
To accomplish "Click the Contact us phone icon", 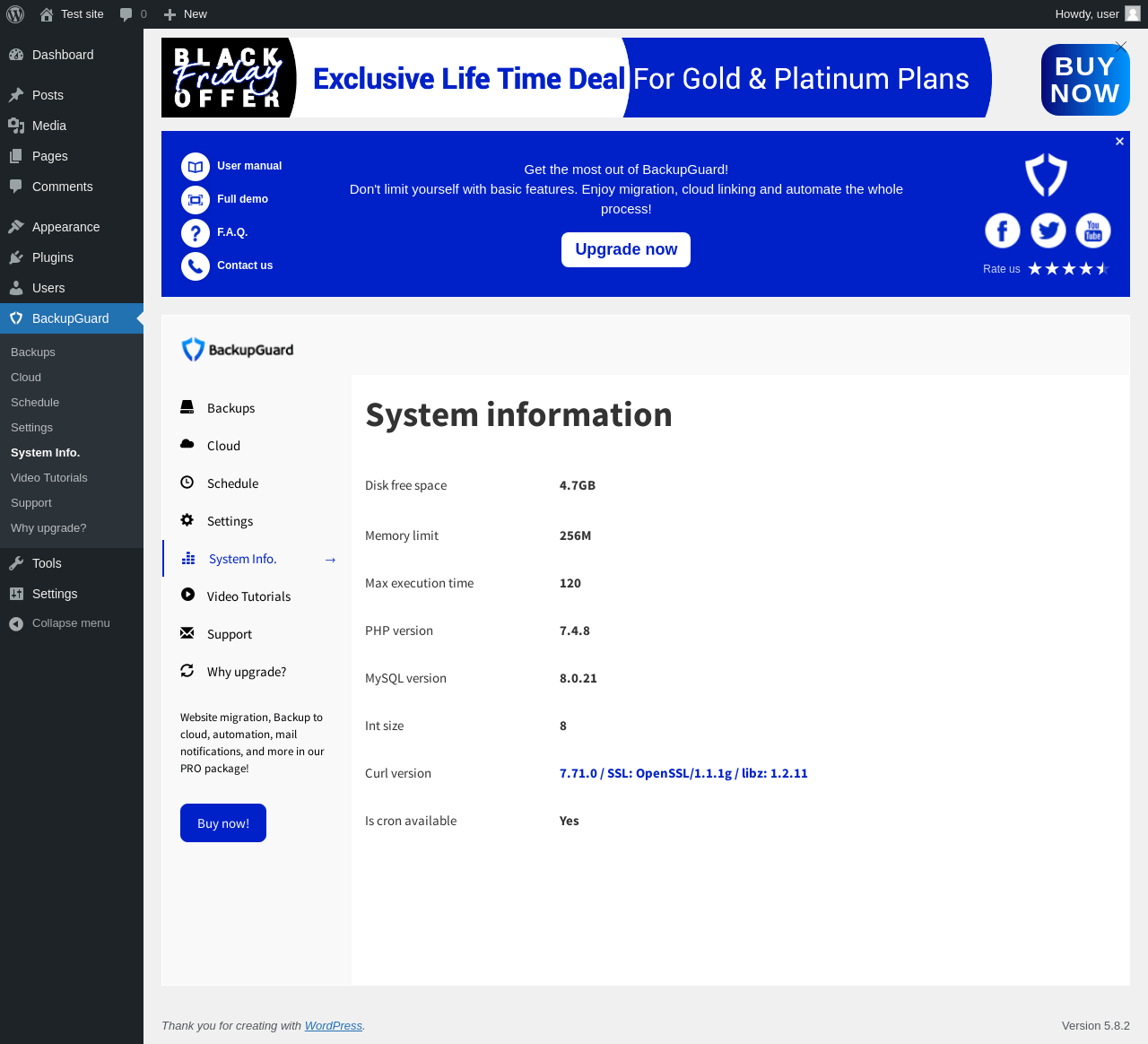I will [196, 266].
